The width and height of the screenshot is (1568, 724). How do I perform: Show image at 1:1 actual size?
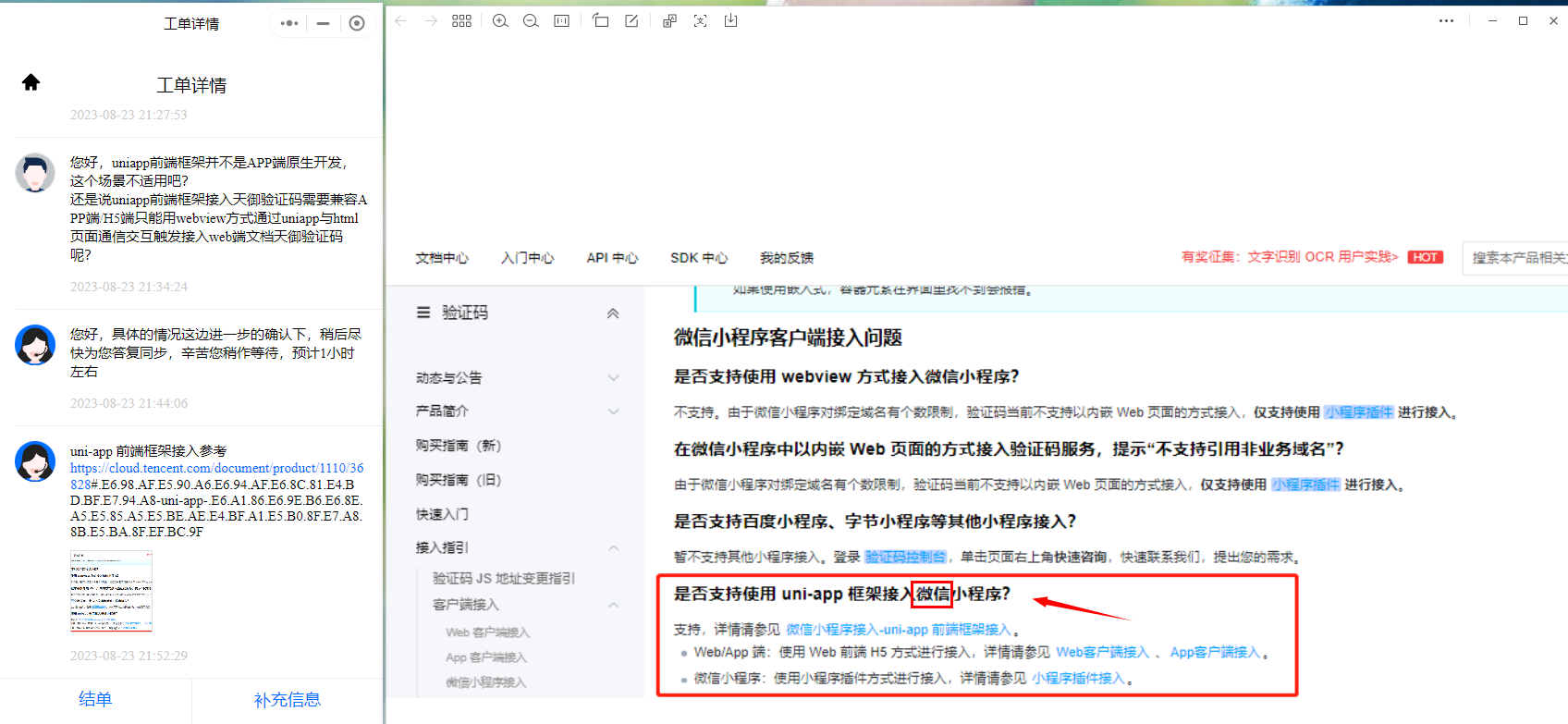[561, 20]
